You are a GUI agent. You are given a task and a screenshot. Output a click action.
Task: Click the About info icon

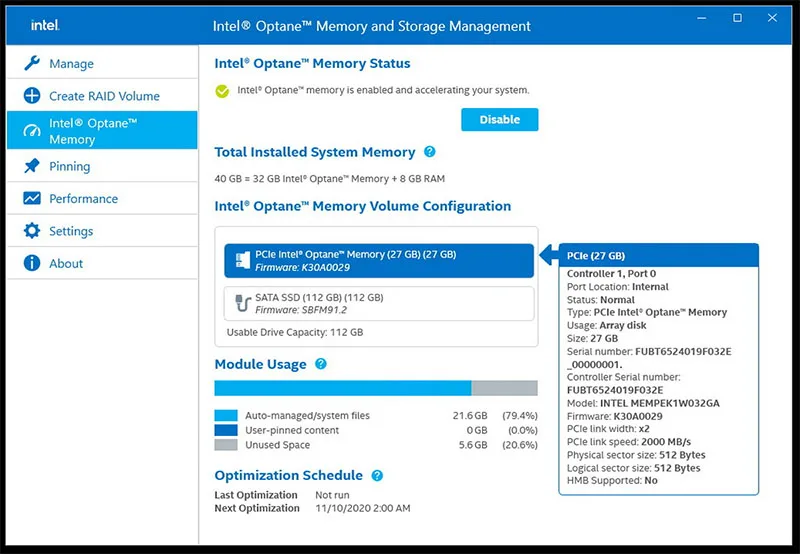coord(32,263)
